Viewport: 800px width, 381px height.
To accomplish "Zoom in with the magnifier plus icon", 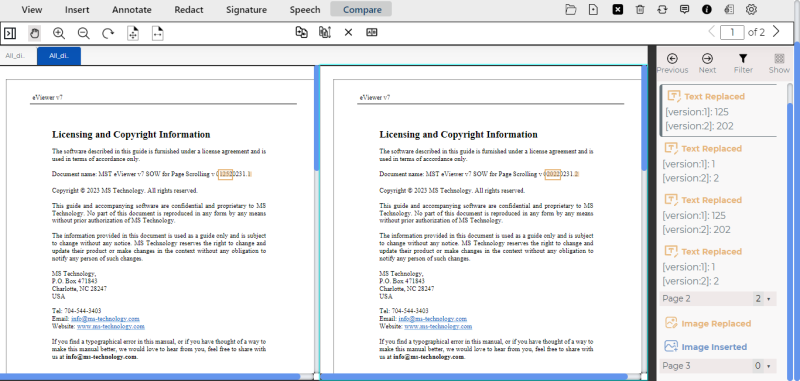I will click(x=59, y=34).
